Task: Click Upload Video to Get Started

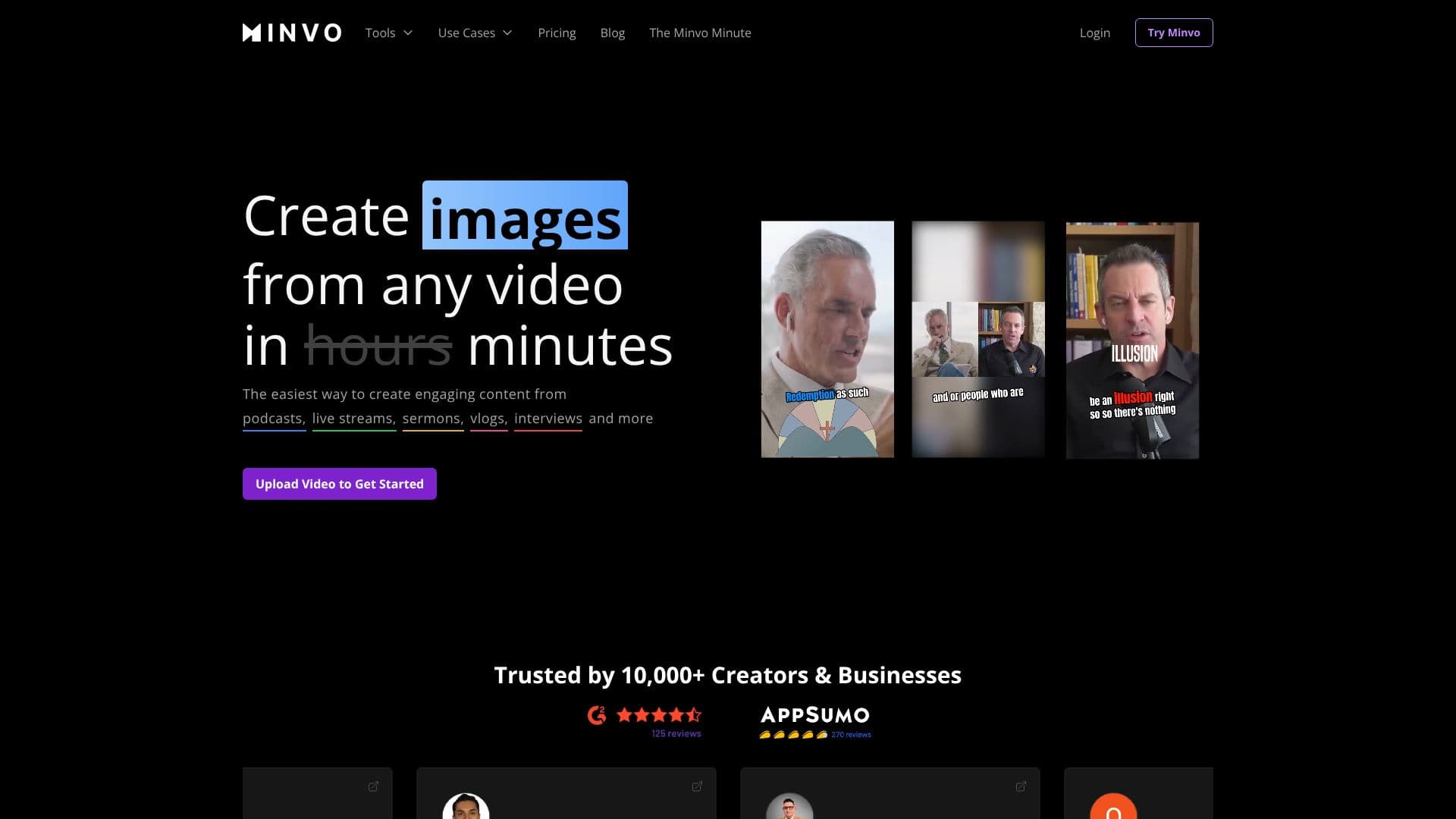Action: 340,484
